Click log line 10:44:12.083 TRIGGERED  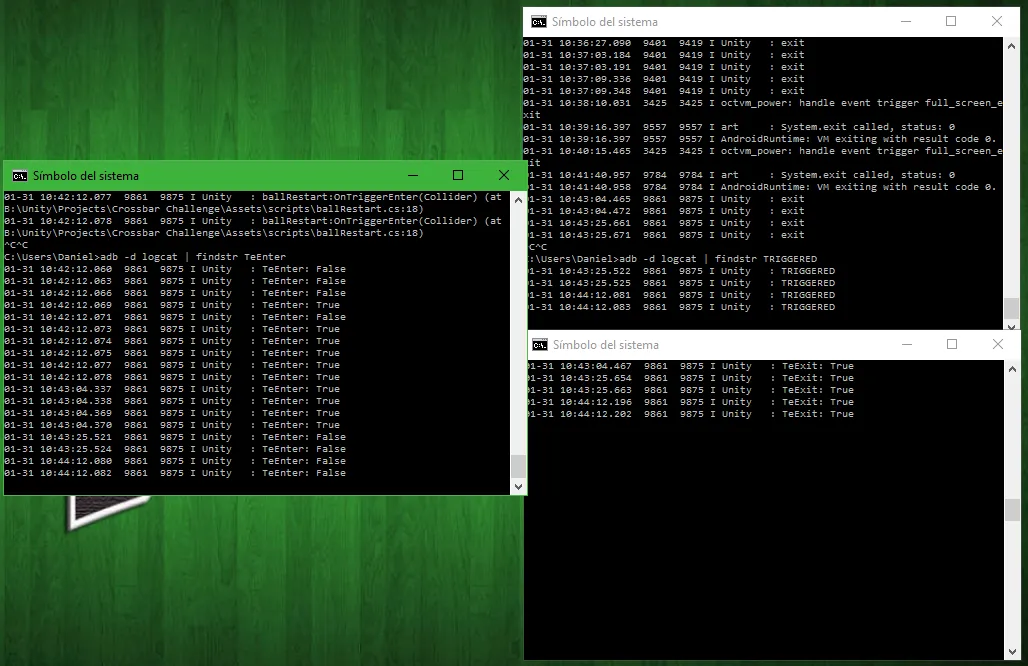[682, 307]
